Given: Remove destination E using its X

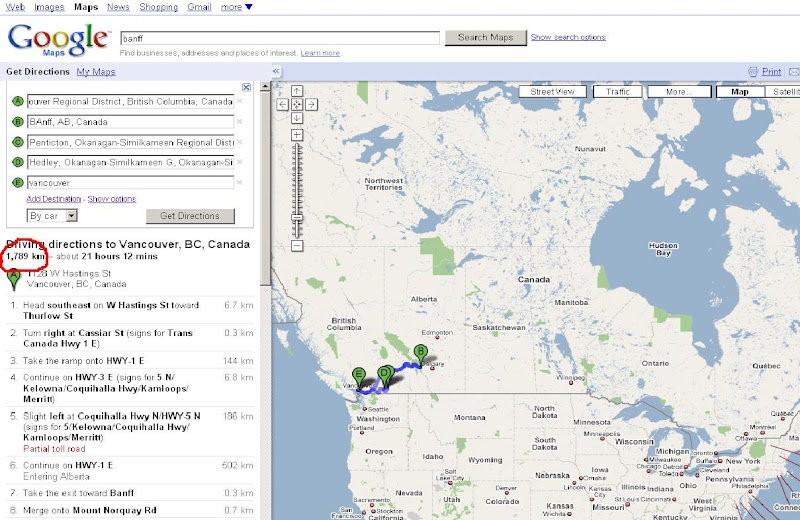Looking at the screenshot, I should click(239, 182).
